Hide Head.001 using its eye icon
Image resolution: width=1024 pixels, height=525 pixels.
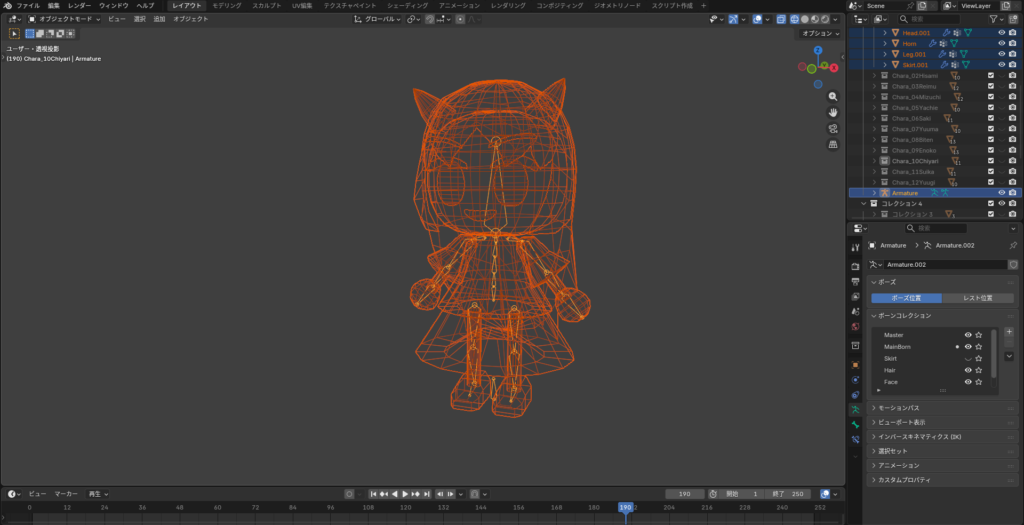coord(1001,32)
